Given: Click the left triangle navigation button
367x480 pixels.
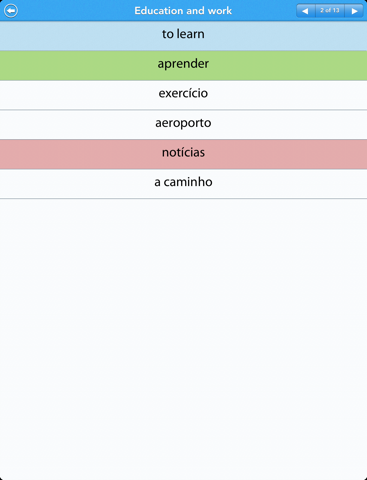Looking at the screenshot, I should [x=306, y=11].
